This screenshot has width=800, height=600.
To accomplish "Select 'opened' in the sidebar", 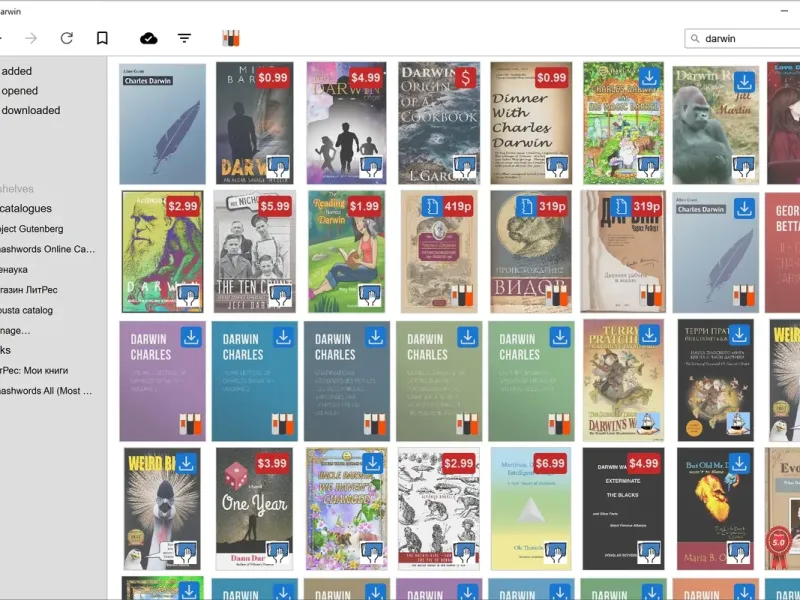I will 19,91.
